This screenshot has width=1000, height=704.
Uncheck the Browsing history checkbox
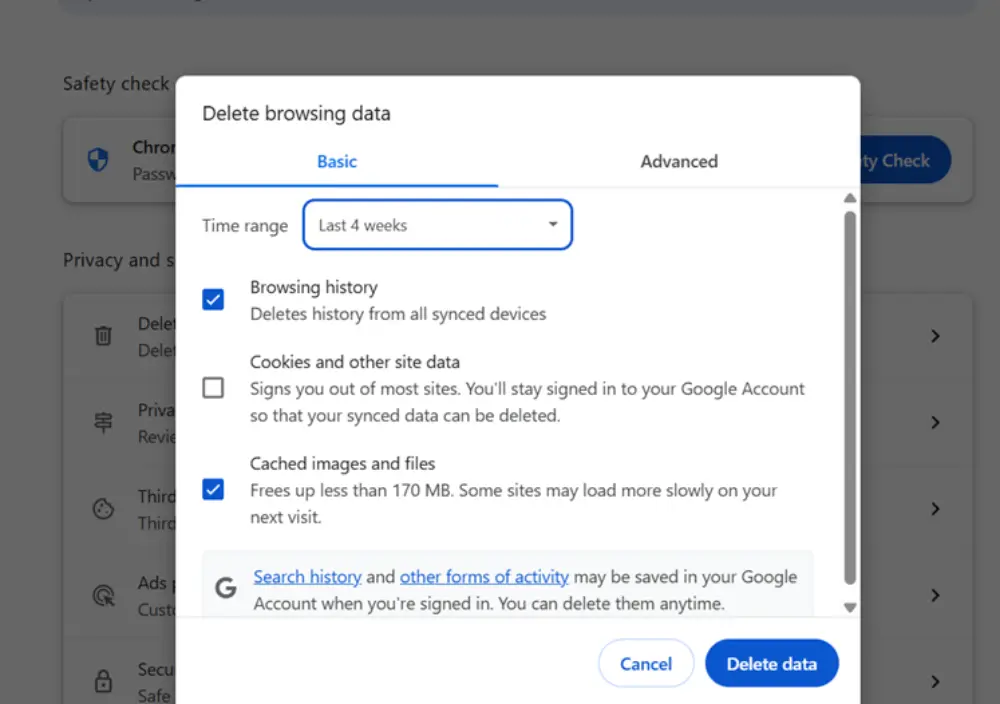tap(213, 299)
